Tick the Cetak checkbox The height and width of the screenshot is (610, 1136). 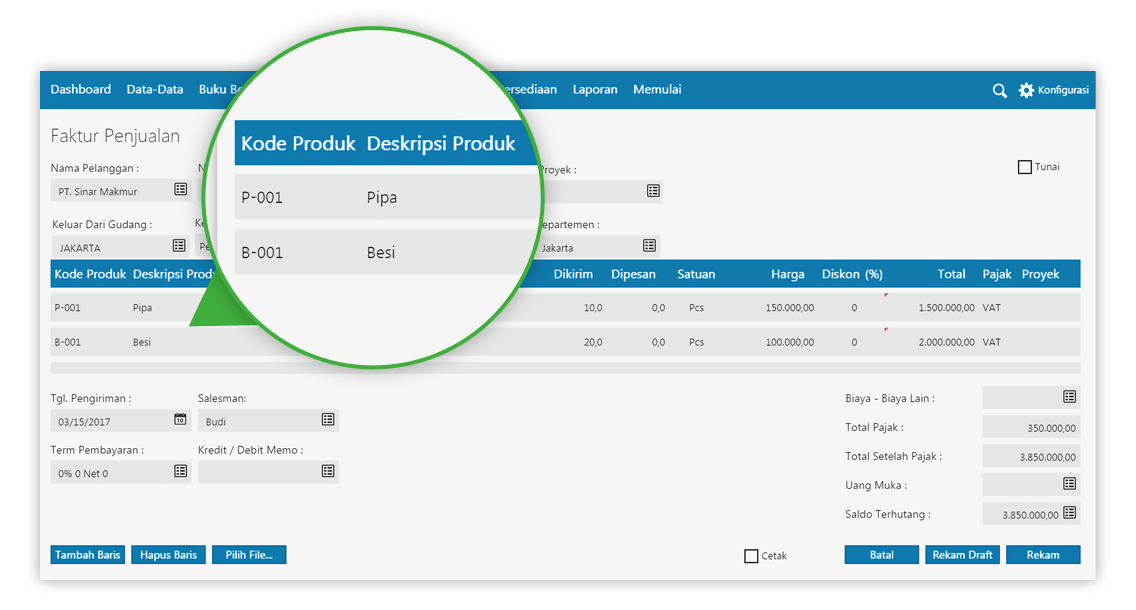[751, 556]
